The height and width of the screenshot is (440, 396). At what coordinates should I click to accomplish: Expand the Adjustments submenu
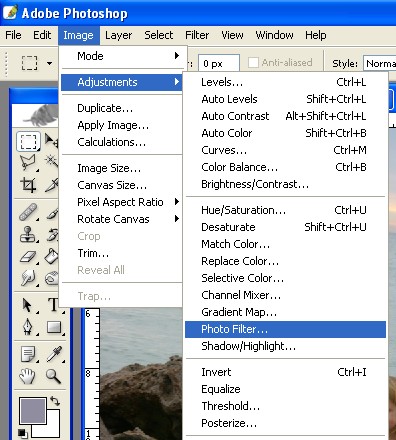point(121,82)
